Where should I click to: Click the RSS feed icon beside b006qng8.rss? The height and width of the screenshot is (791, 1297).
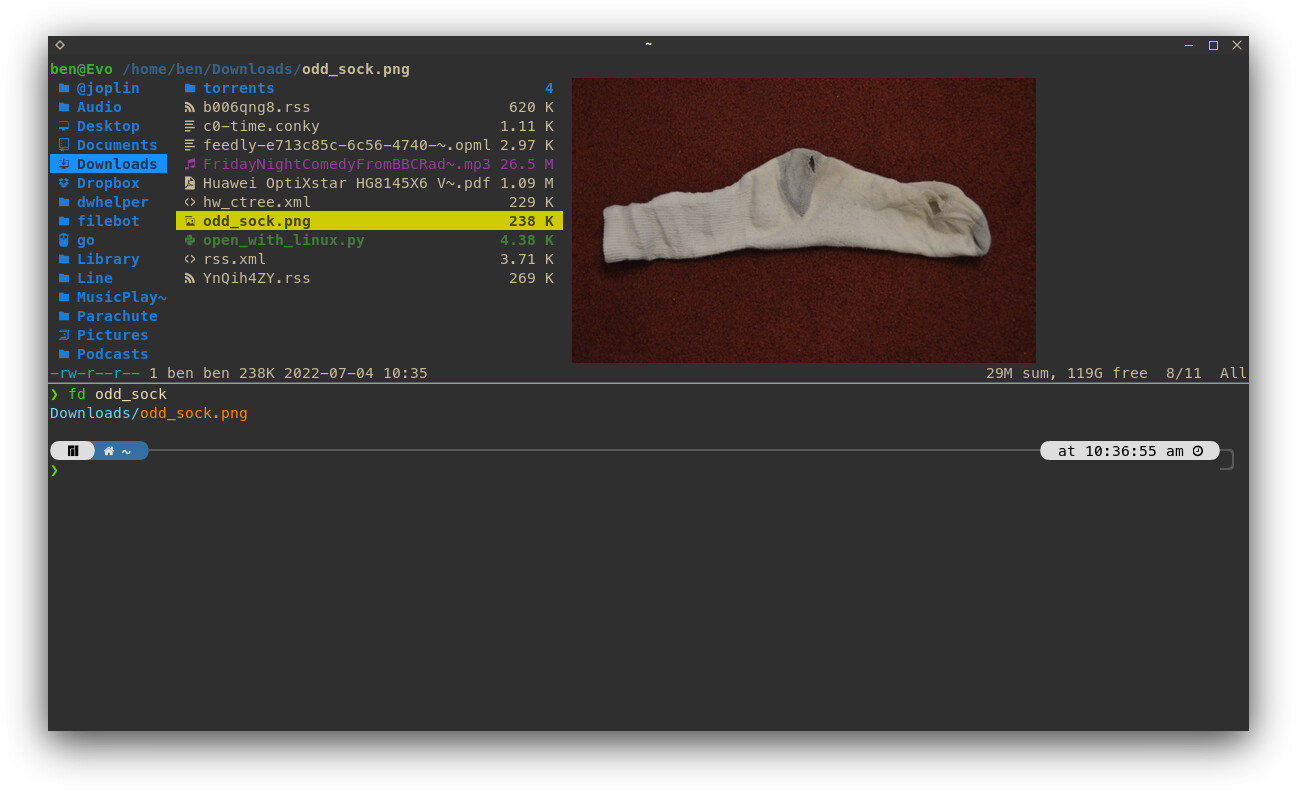tap(189, 106)
